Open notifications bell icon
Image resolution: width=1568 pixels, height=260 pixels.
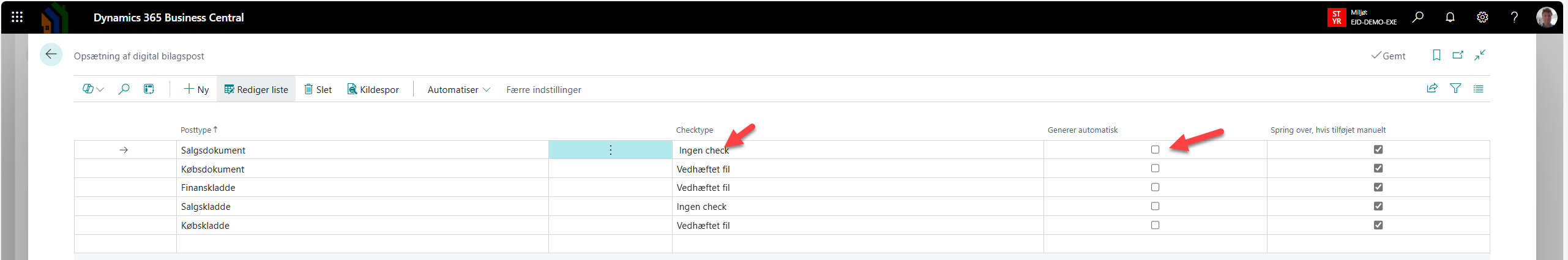pyautogui.click(x=1450, y=17)
